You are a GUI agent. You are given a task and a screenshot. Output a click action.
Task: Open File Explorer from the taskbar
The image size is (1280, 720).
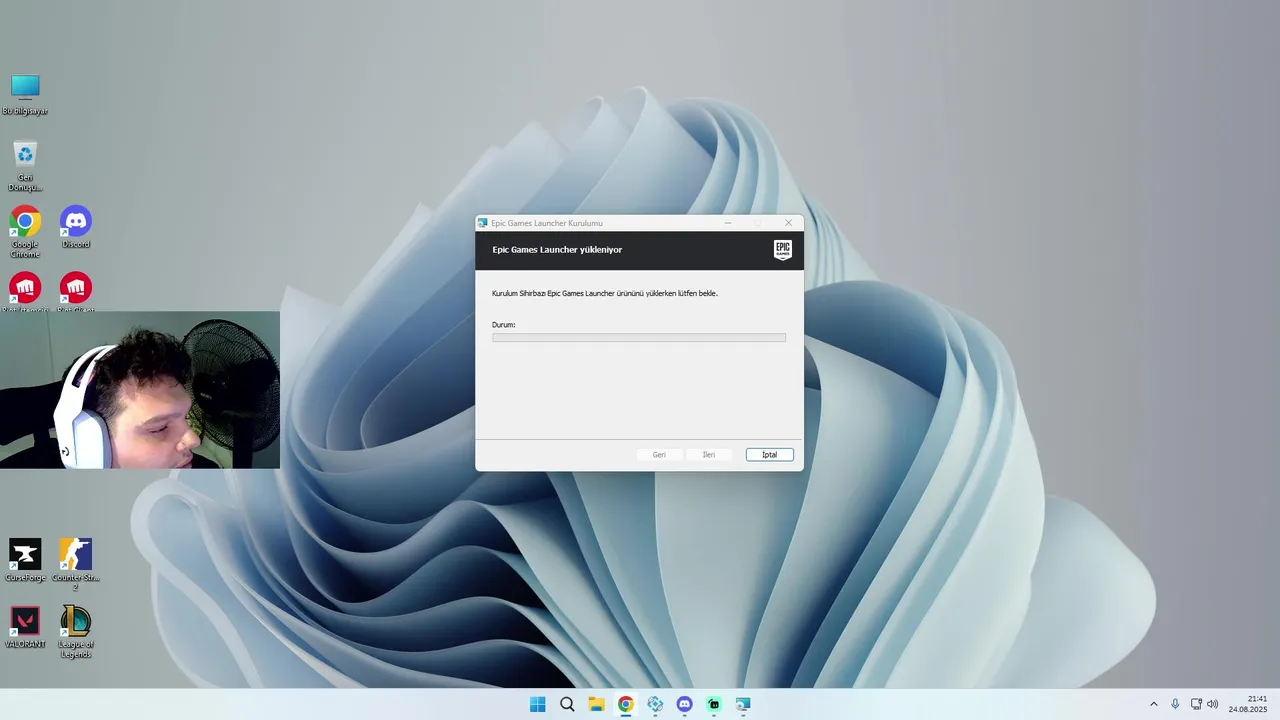(596, 704)
